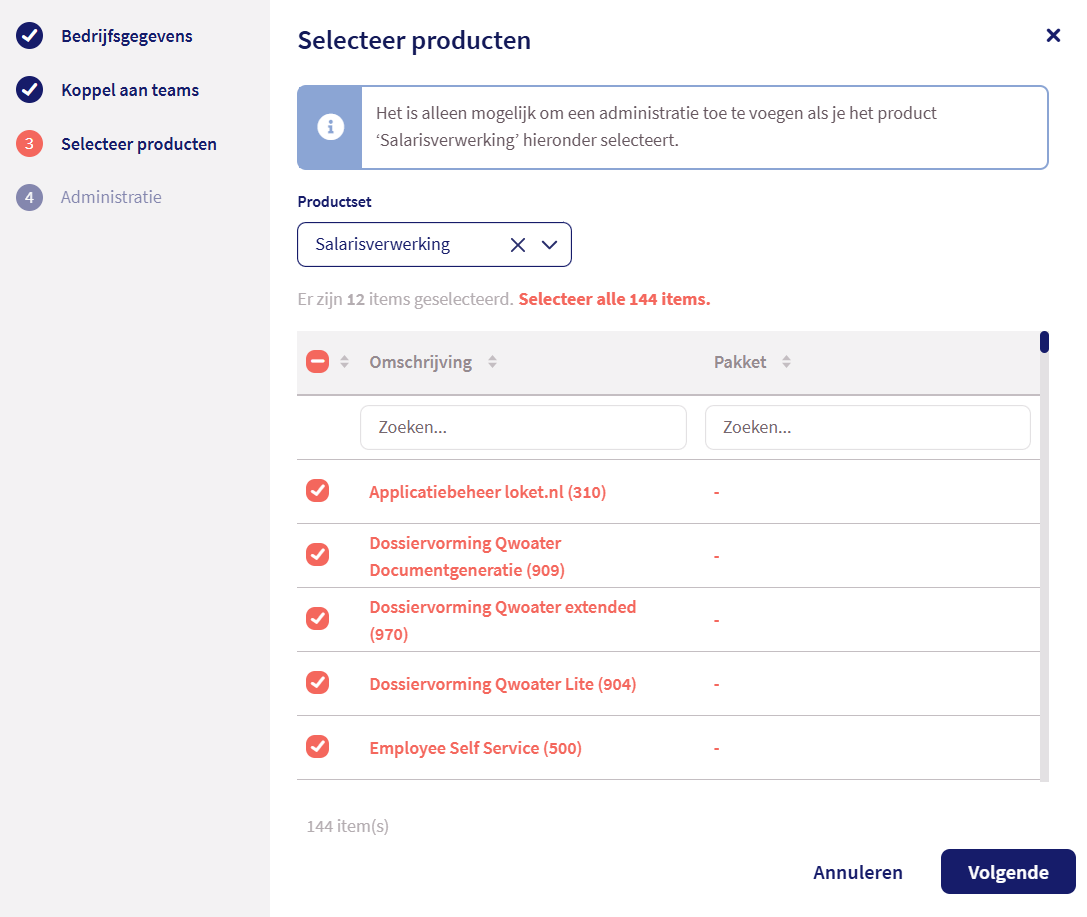Go to Selecteer producten step
The height and width of the screenshot is (917, 1087).
click(x=138, y=144)
